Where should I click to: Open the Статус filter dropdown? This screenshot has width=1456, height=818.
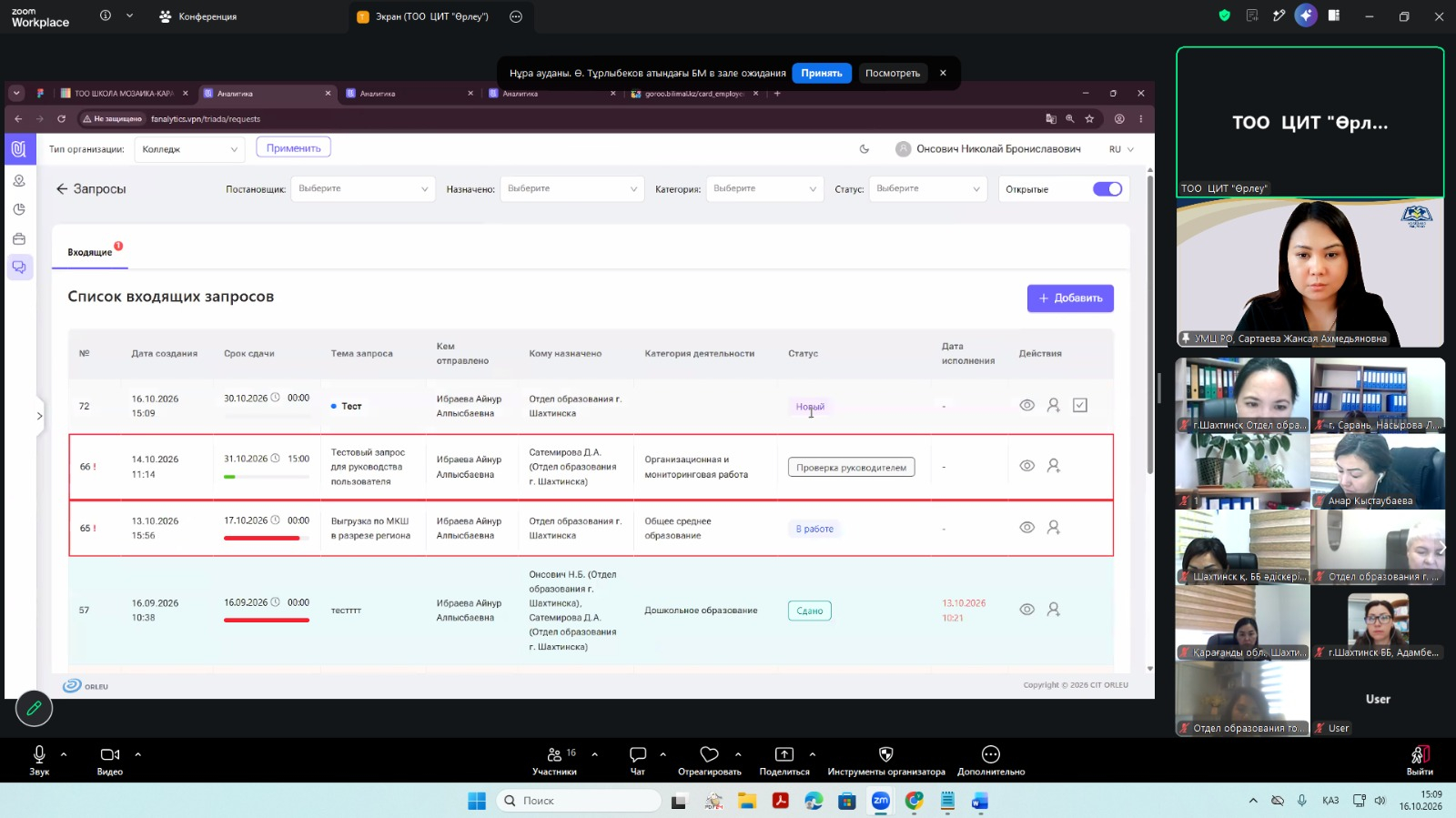tap(927, 188)
